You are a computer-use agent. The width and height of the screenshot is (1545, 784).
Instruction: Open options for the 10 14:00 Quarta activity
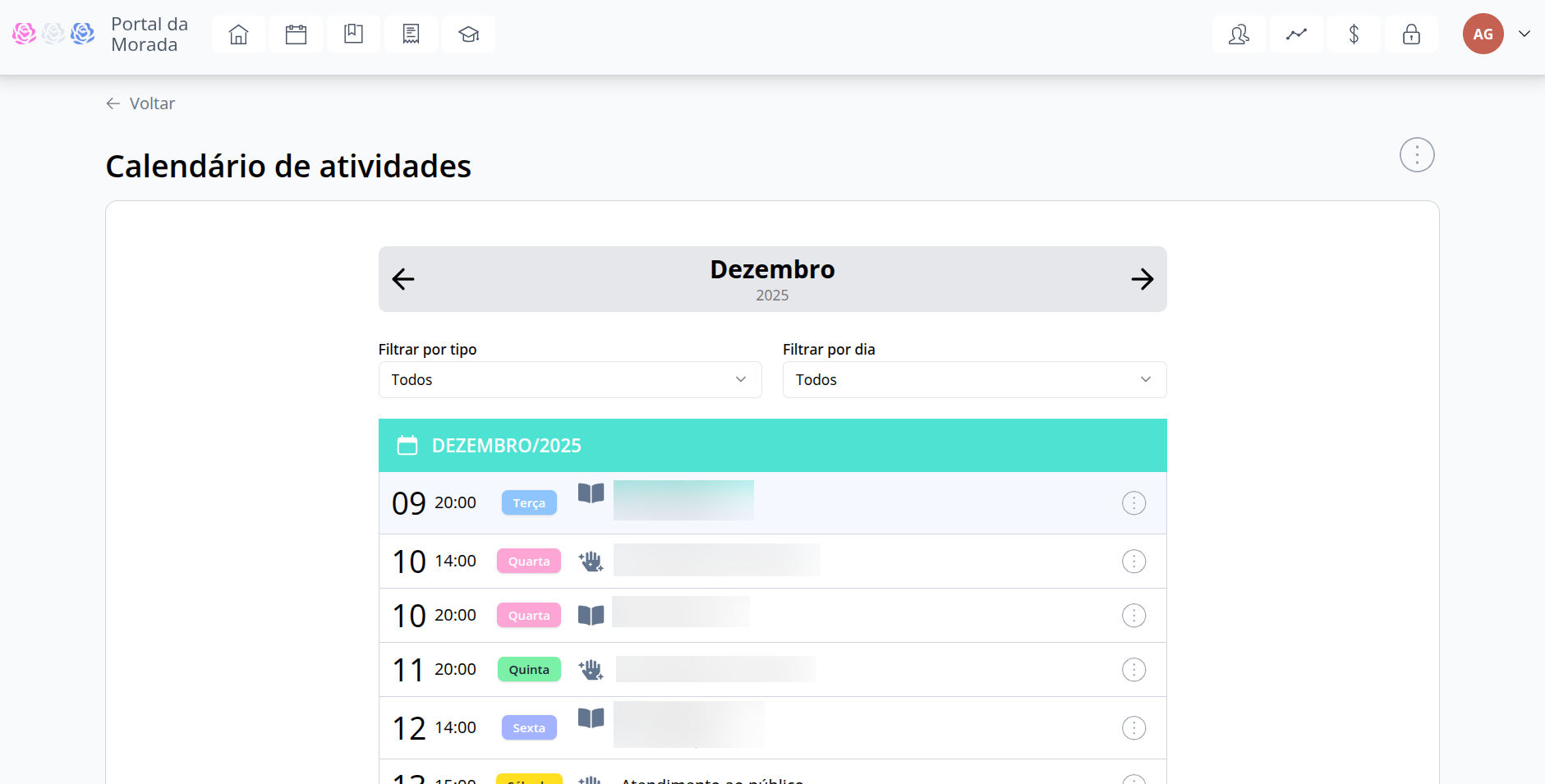pyautogui.click(x=1133, y=561)
